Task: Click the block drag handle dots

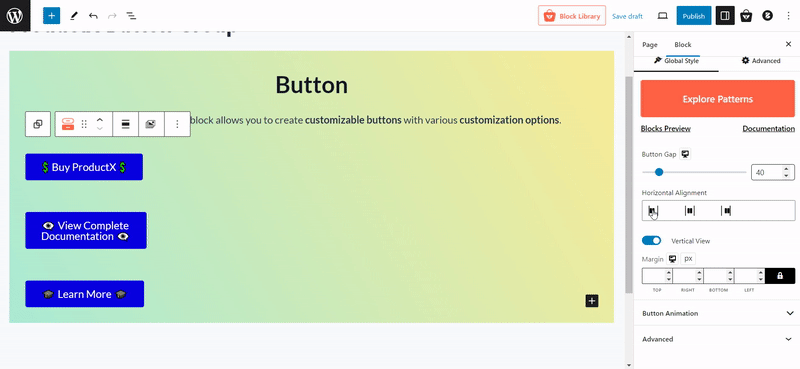Action: (85, 124)
